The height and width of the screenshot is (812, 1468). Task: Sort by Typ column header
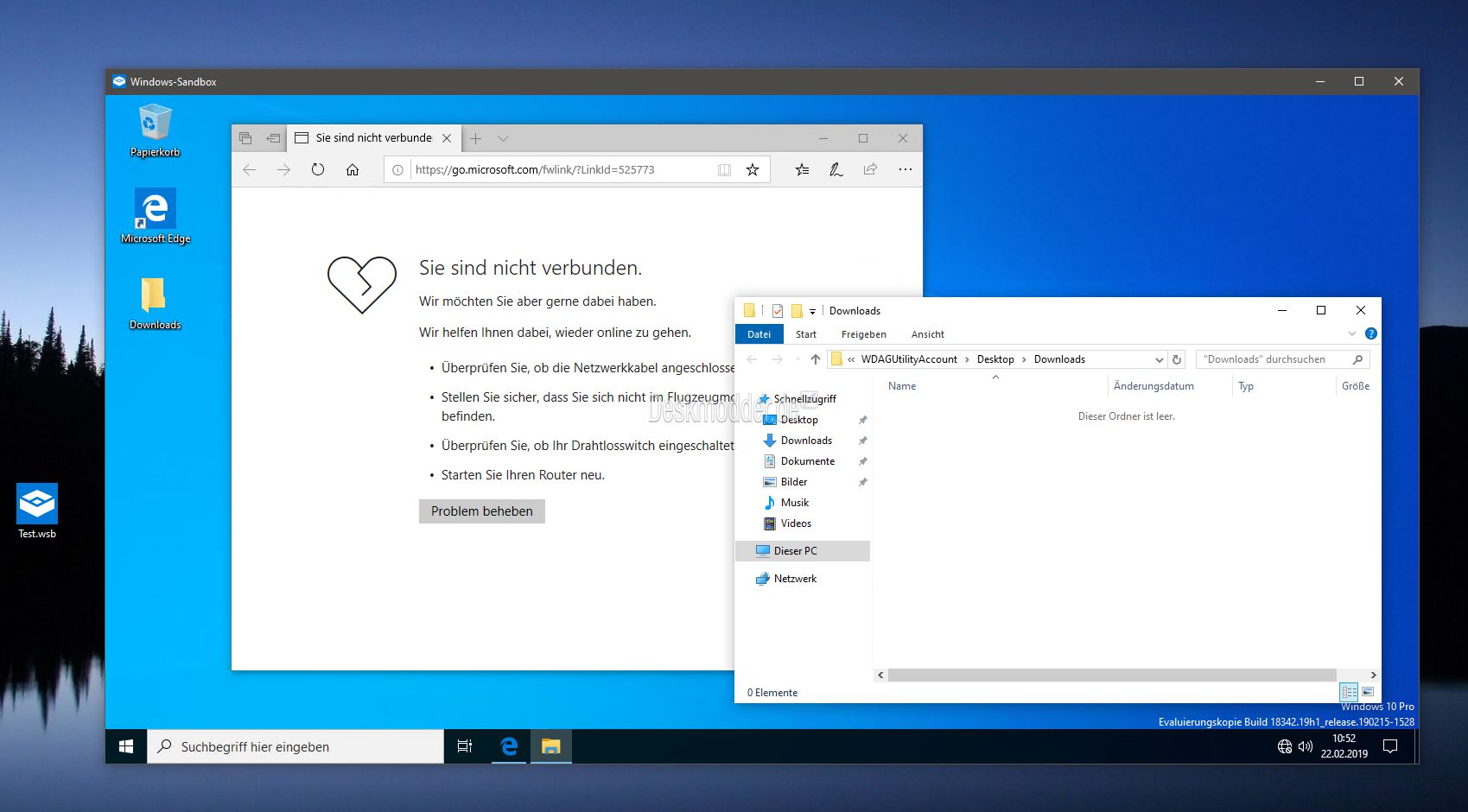[1246, 386]
